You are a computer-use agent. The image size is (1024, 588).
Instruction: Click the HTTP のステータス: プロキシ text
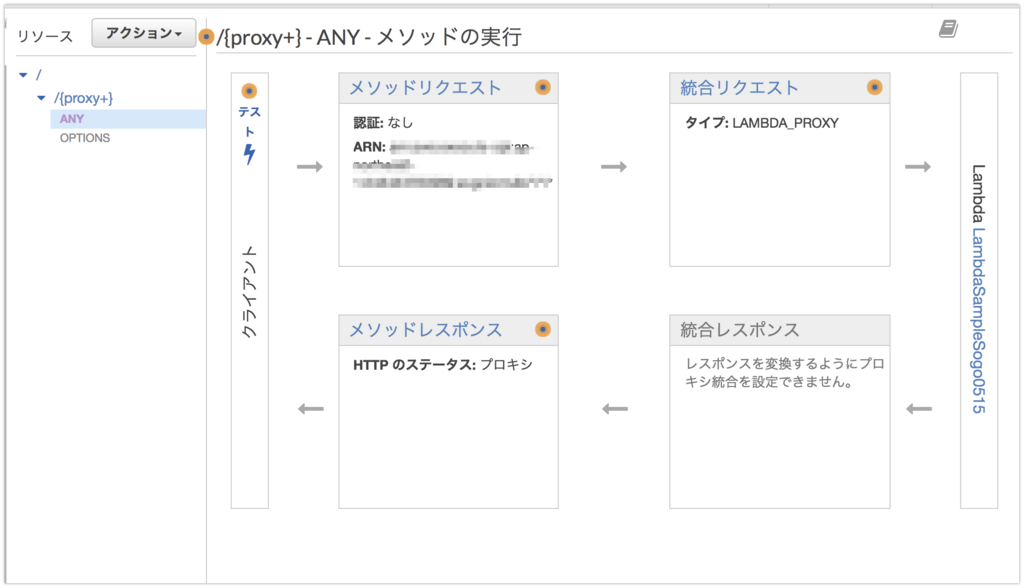click(x=443, y=365)
